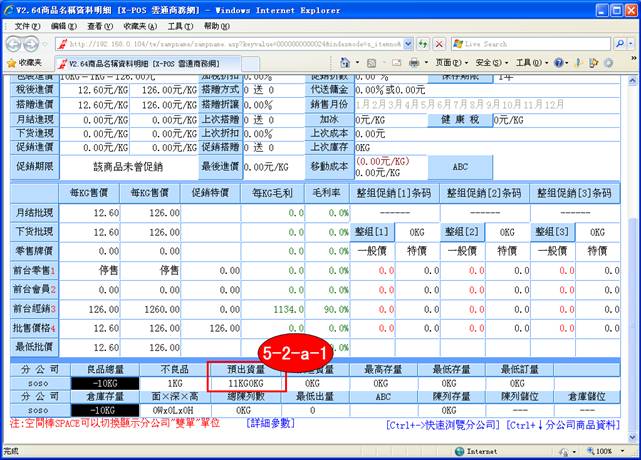Viewport: 641px width, 460px height.
Task: Click the ABC button beside 移動成本
Action: pyautogui.click(x=460, y=166)
